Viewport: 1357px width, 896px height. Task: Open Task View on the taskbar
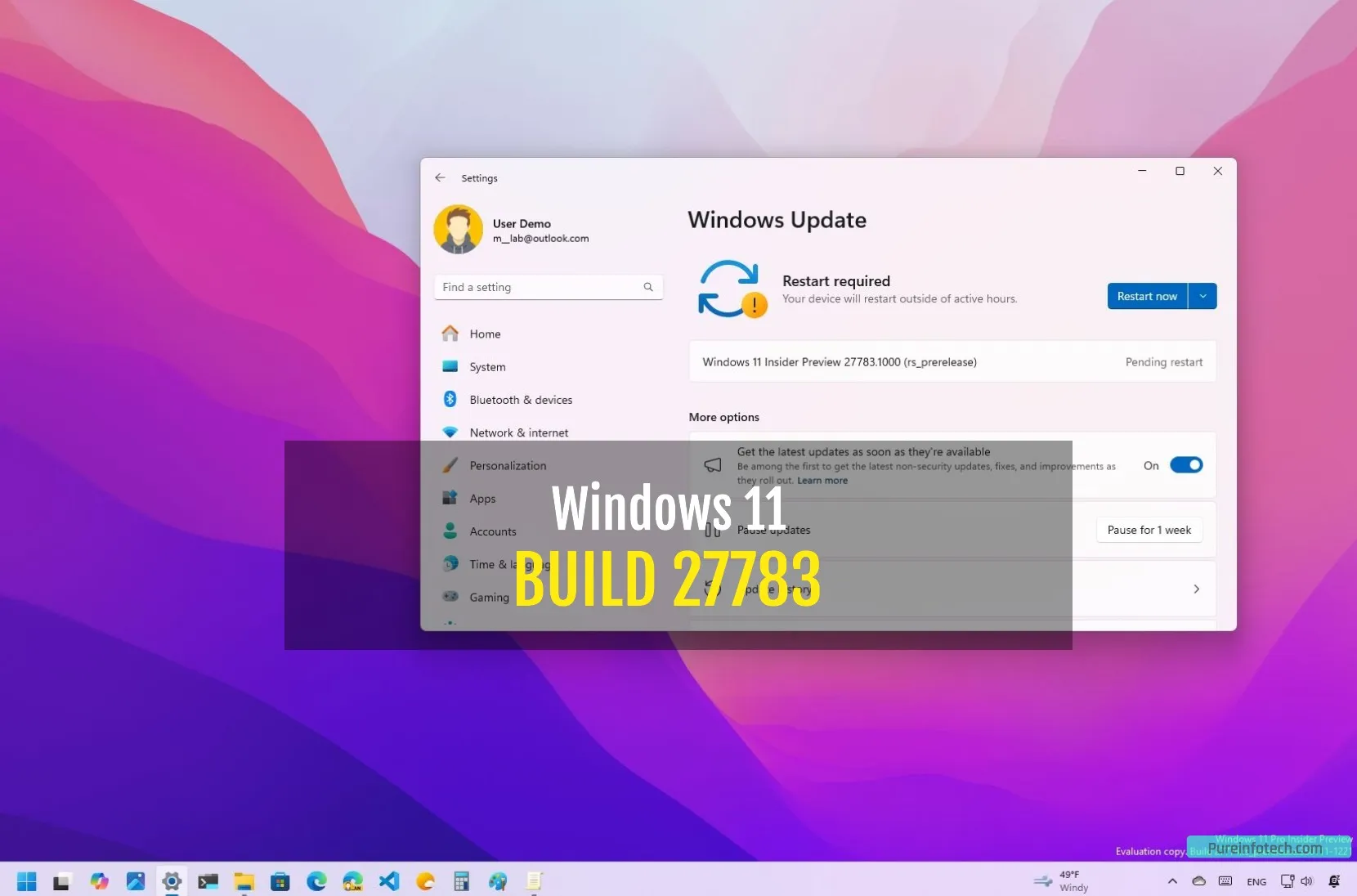[x=62, y=881]
